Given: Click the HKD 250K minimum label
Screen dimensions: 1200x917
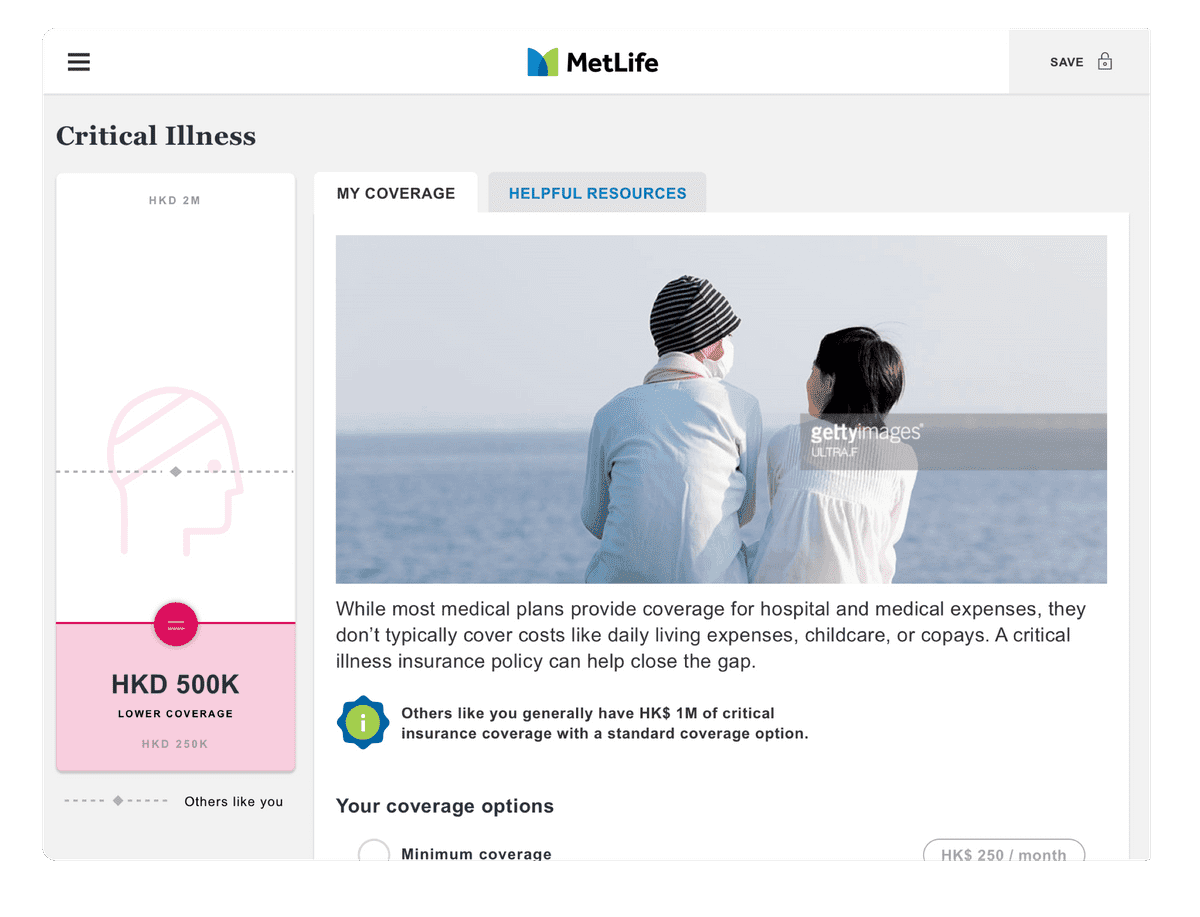Looking at the screenshot, I should click(175, 744).
